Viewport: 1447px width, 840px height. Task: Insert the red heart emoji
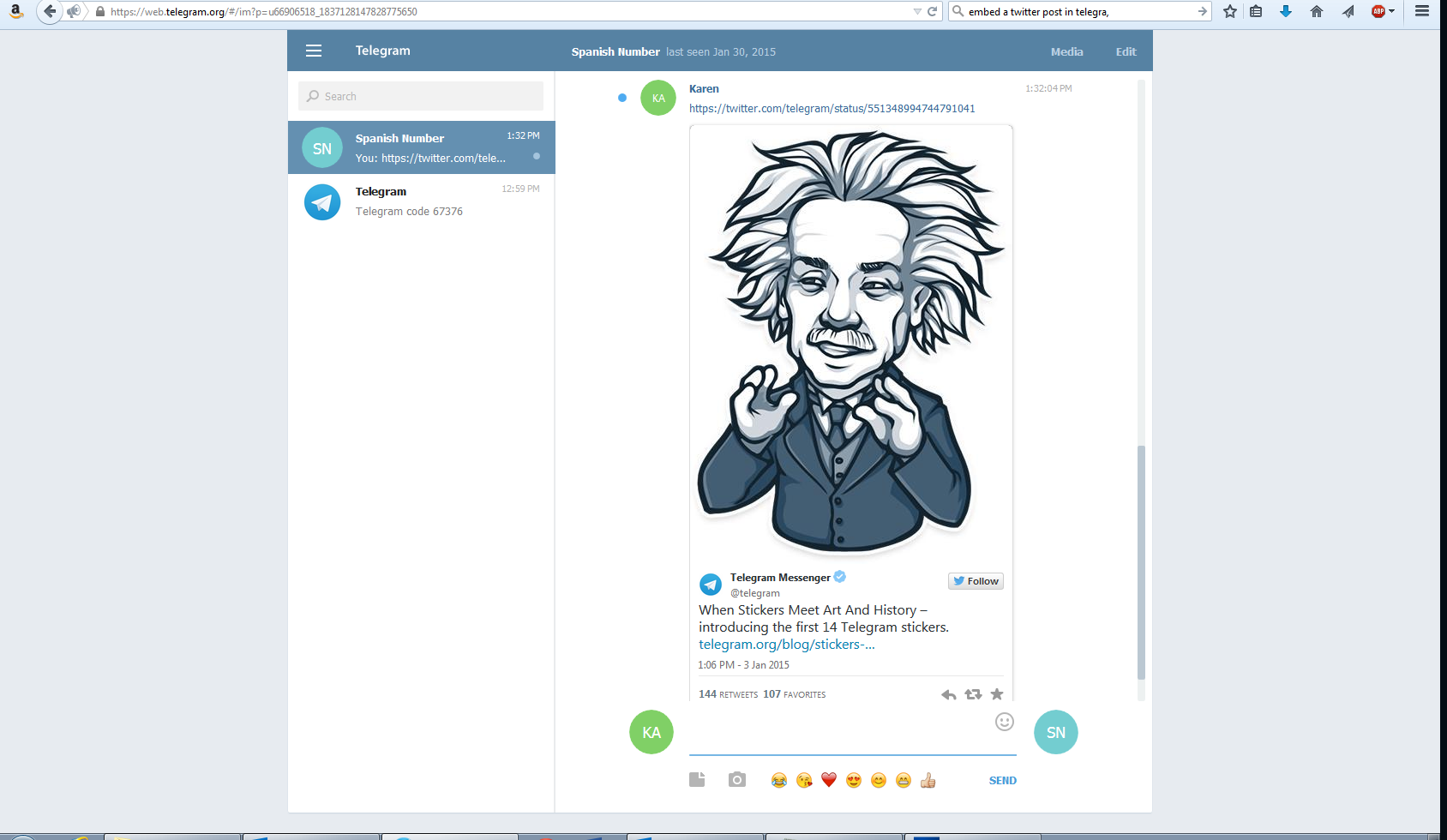pos(828,780)
